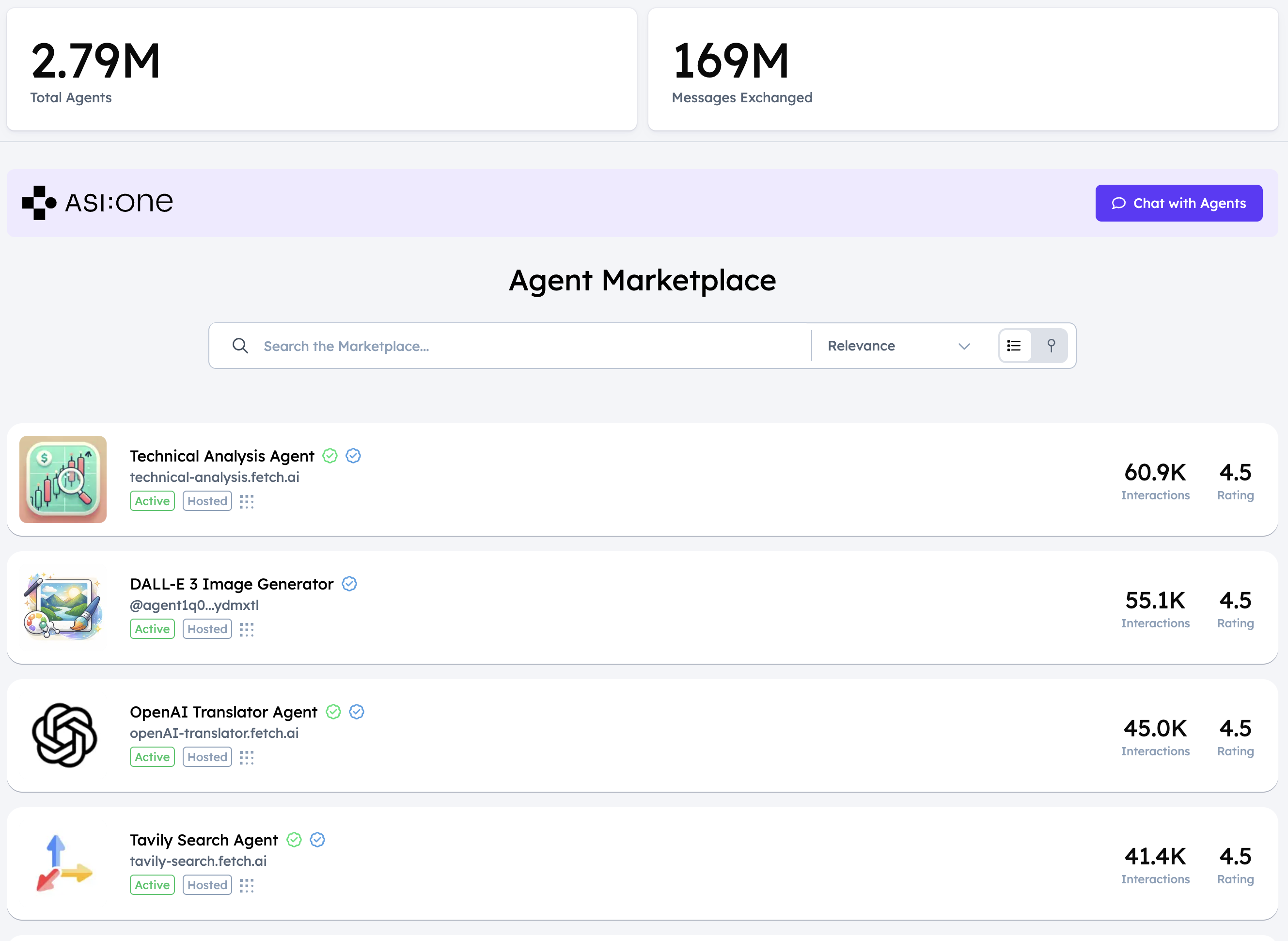Click the green verified badge on Technical Analysis Agent
This screenshot has height=941, width=1288.
pos(330,456)
